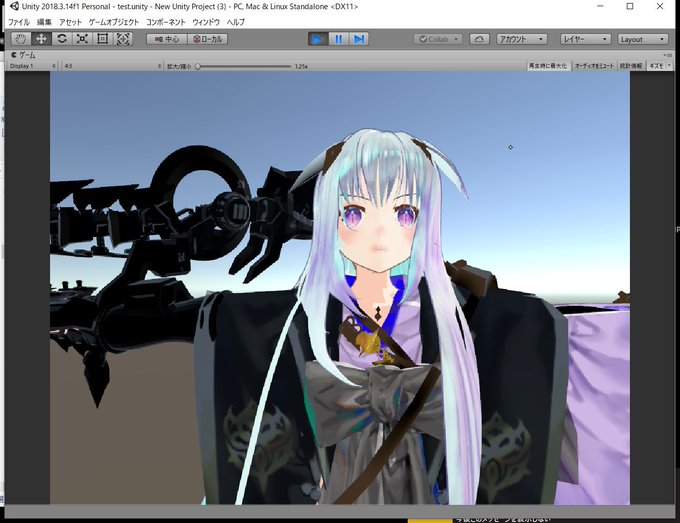Stop play mode with Play button
Image resolution: width=680 pixels, height=523 pixels.
[318, 39]
